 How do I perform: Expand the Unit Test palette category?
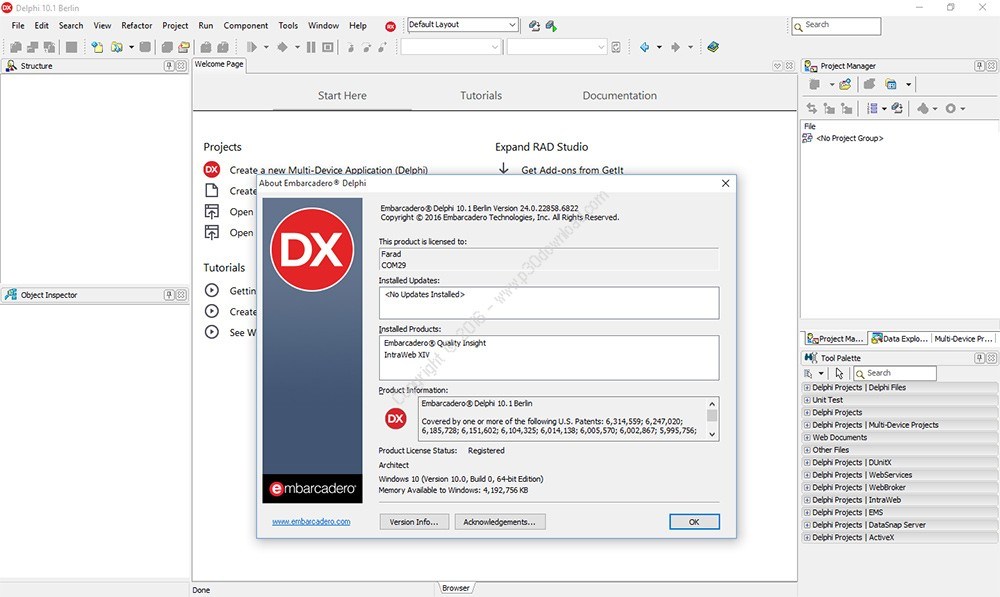coord(807,400)
